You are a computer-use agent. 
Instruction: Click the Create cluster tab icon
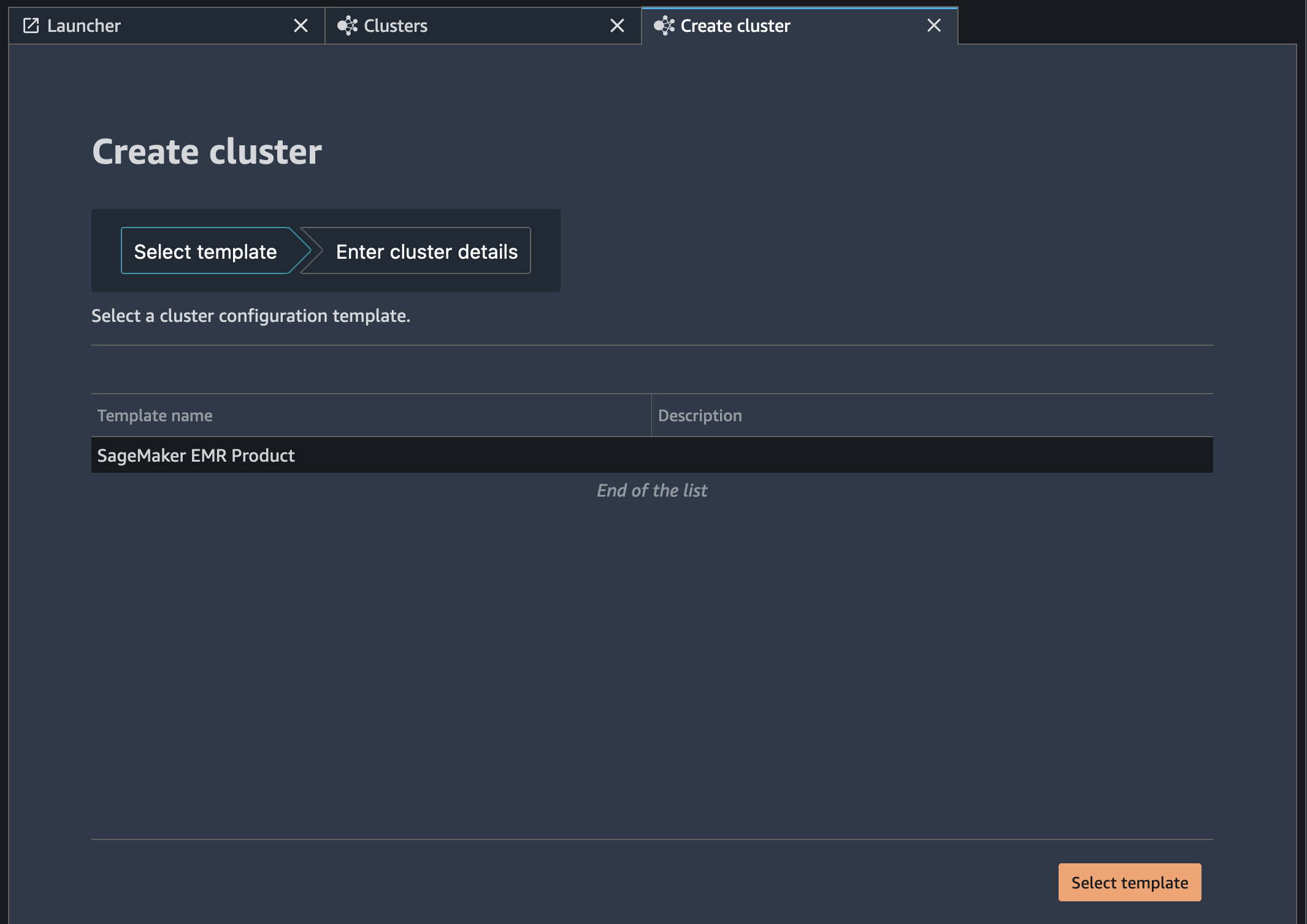click(664, 26)
